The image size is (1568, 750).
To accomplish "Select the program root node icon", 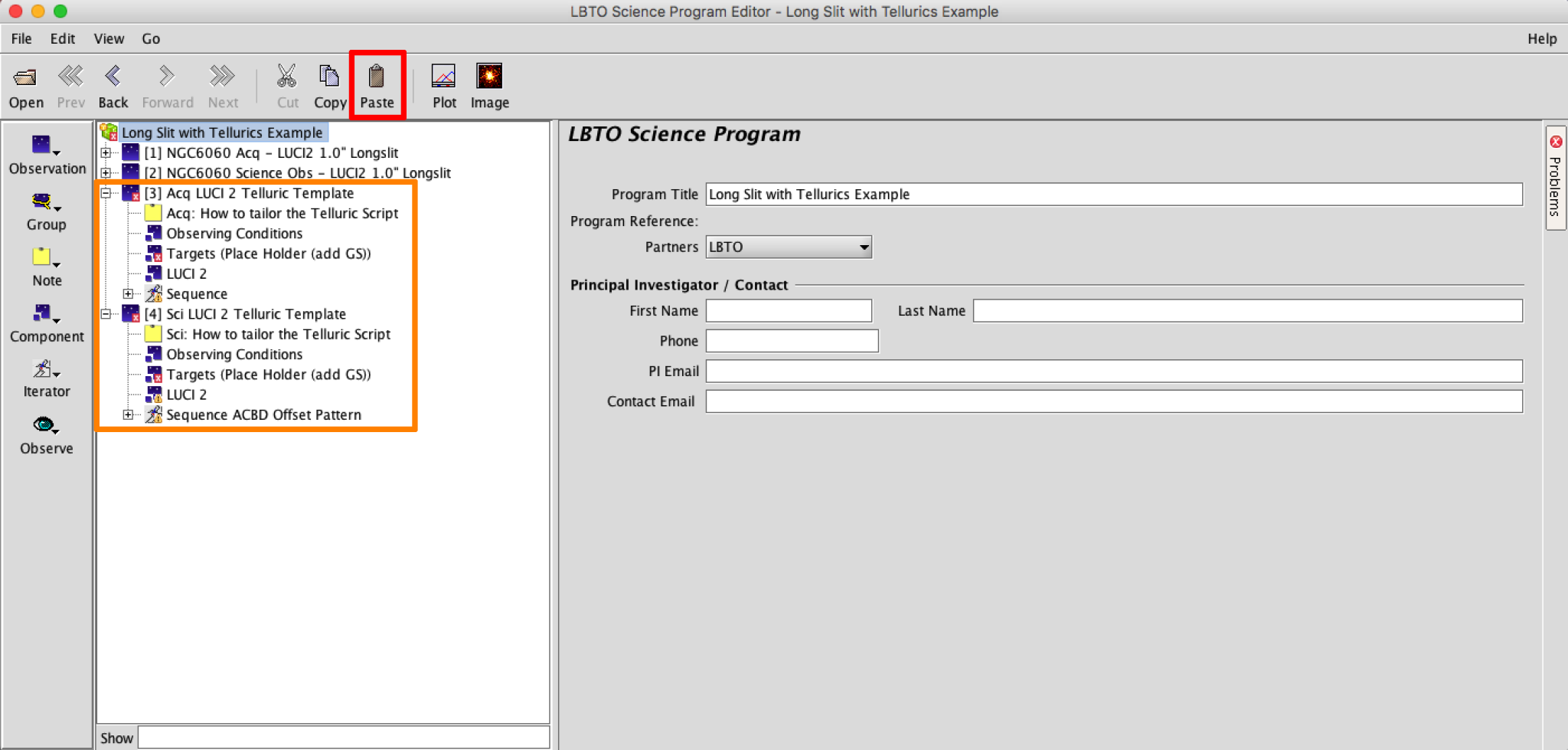I will 109,133.
